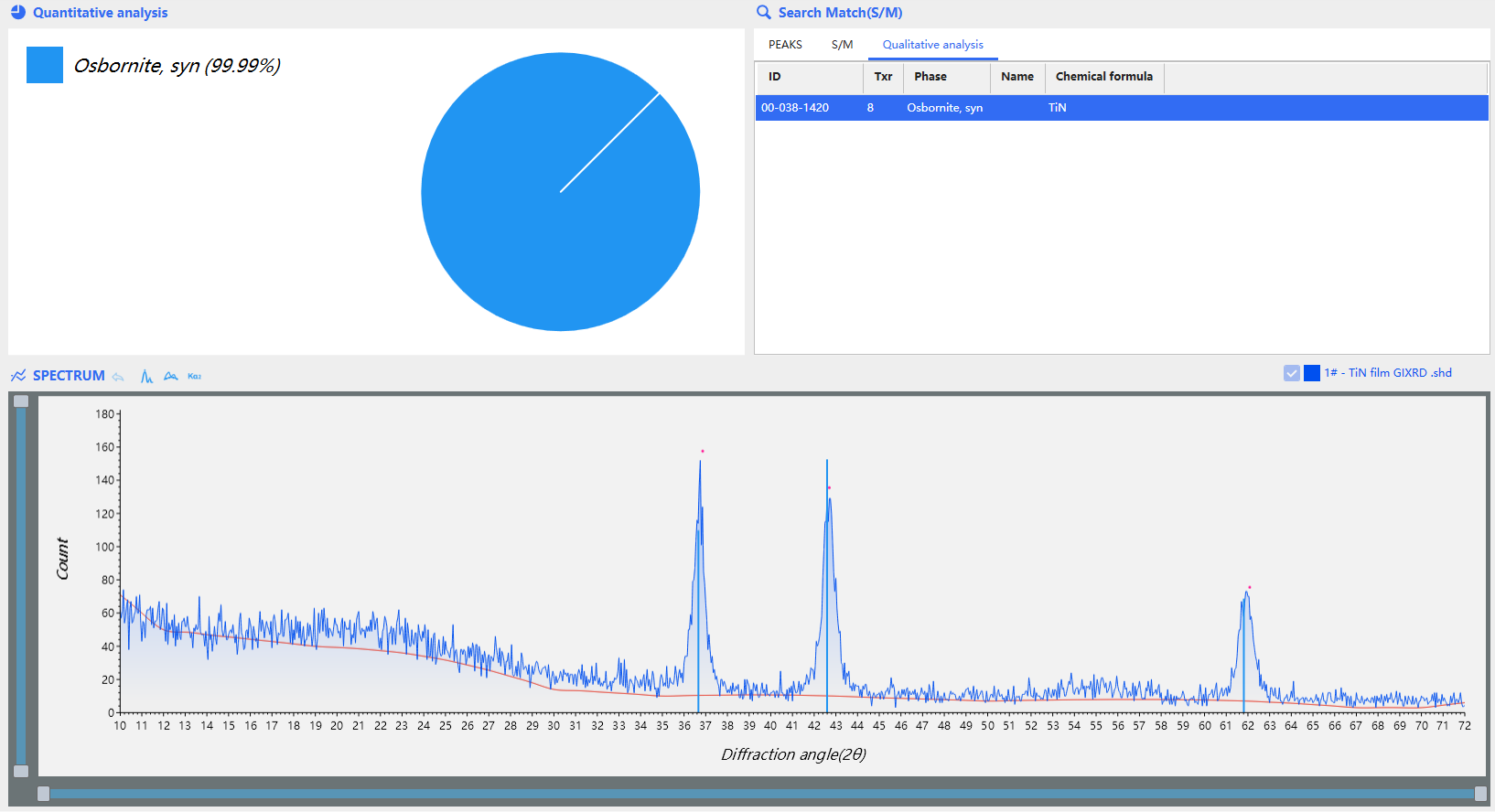Click the Search Match magnifier icon
Image resolution: width=1495 pixels, height=812 pixels.
(x=764, y=13)
